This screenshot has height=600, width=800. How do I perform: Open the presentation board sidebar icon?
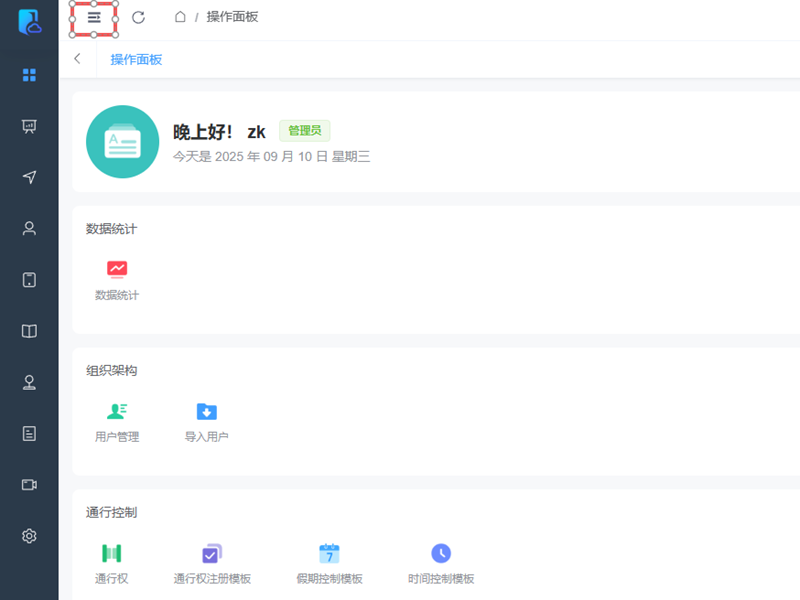coord(29,126)
